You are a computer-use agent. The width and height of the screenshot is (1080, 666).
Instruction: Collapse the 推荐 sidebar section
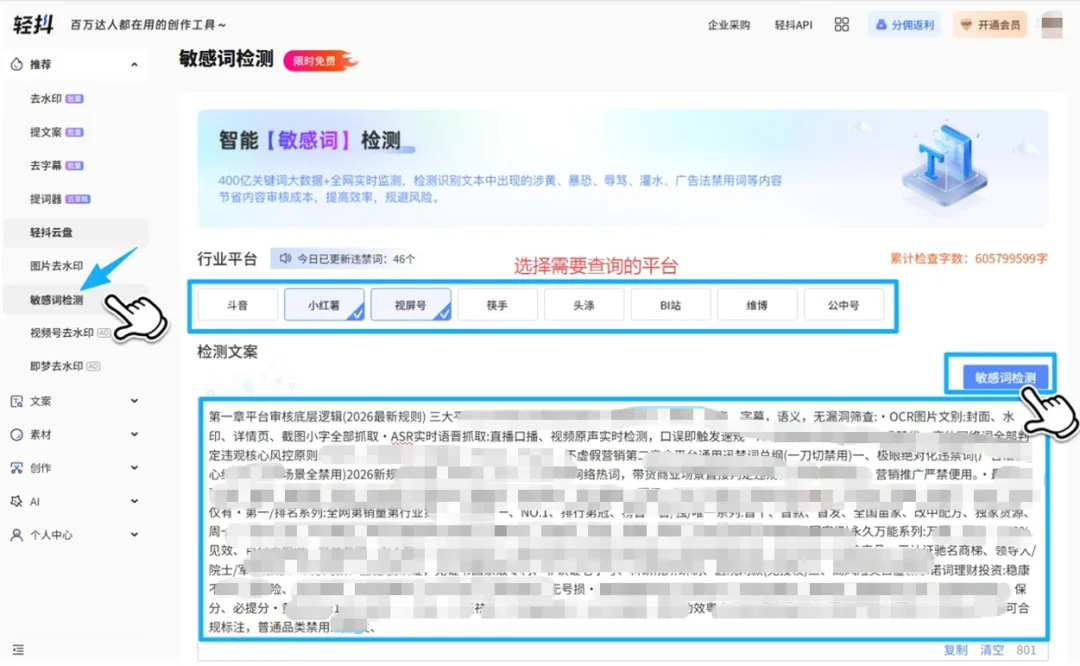(x=134, y=65)
